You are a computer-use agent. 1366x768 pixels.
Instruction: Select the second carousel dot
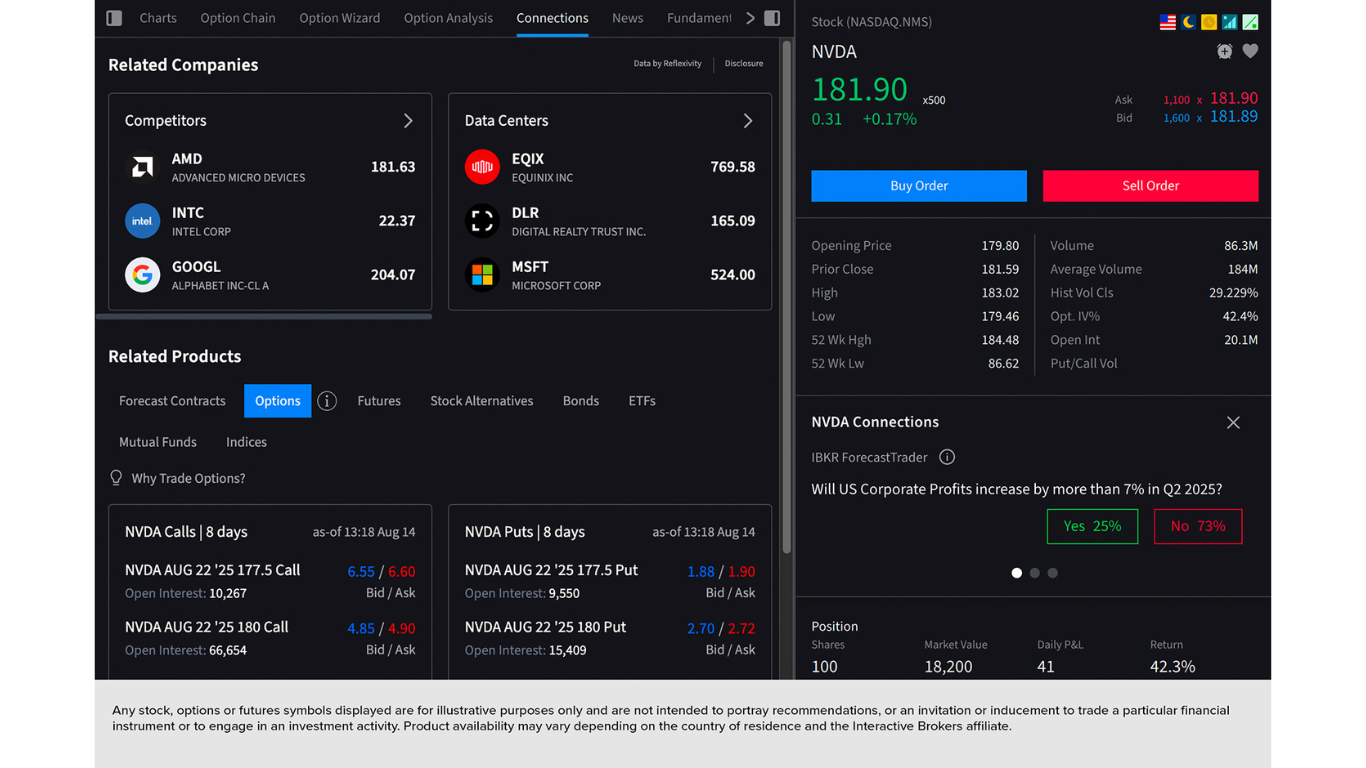[x=1034, y=573]
